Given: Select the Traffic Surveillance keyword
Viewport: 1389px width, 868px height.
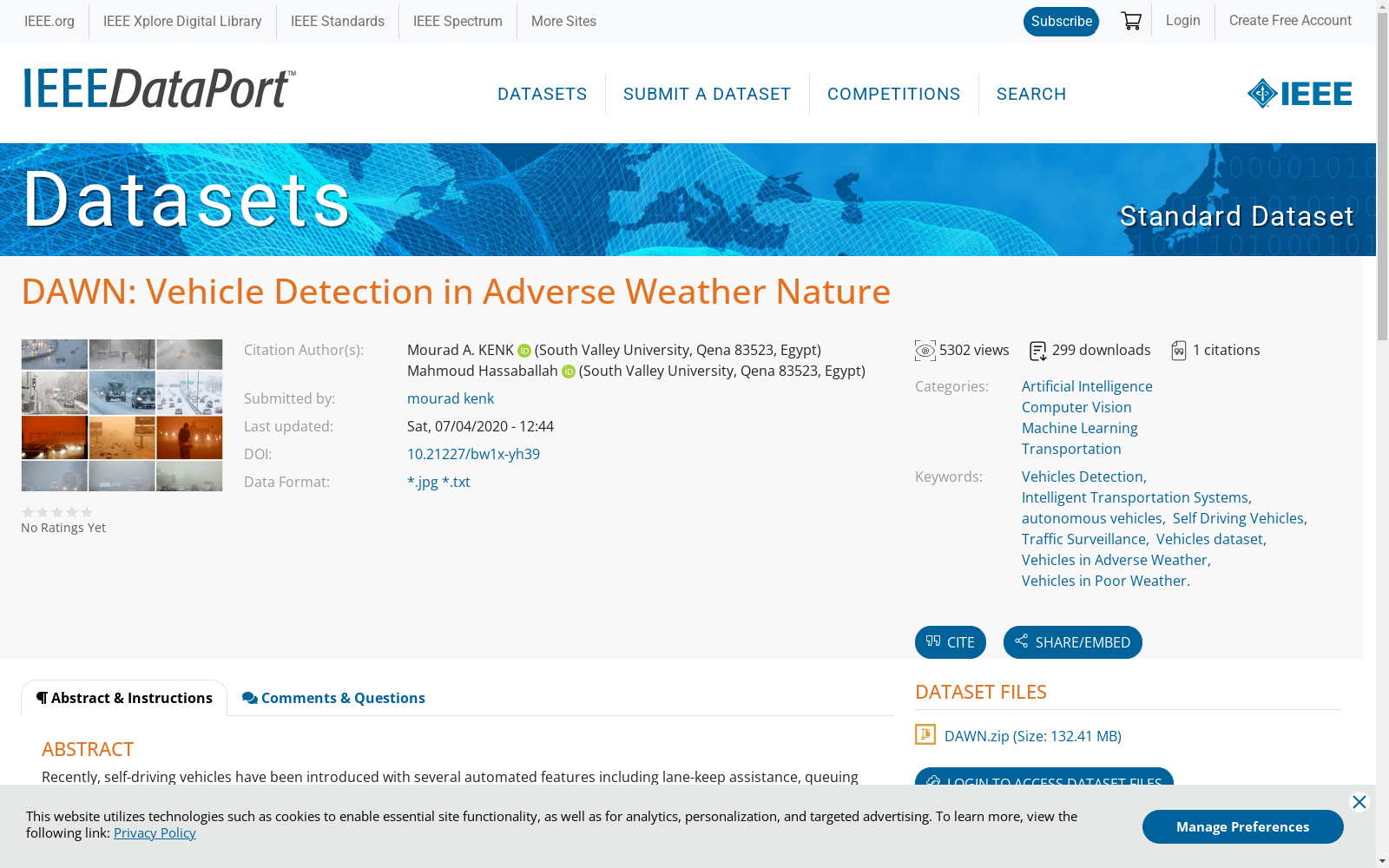Looking at the screenshot, I should 1083,539.
